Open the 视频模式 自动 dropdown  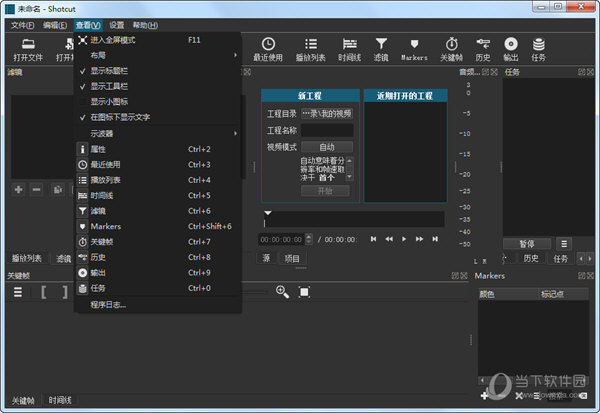coord(327,147)
